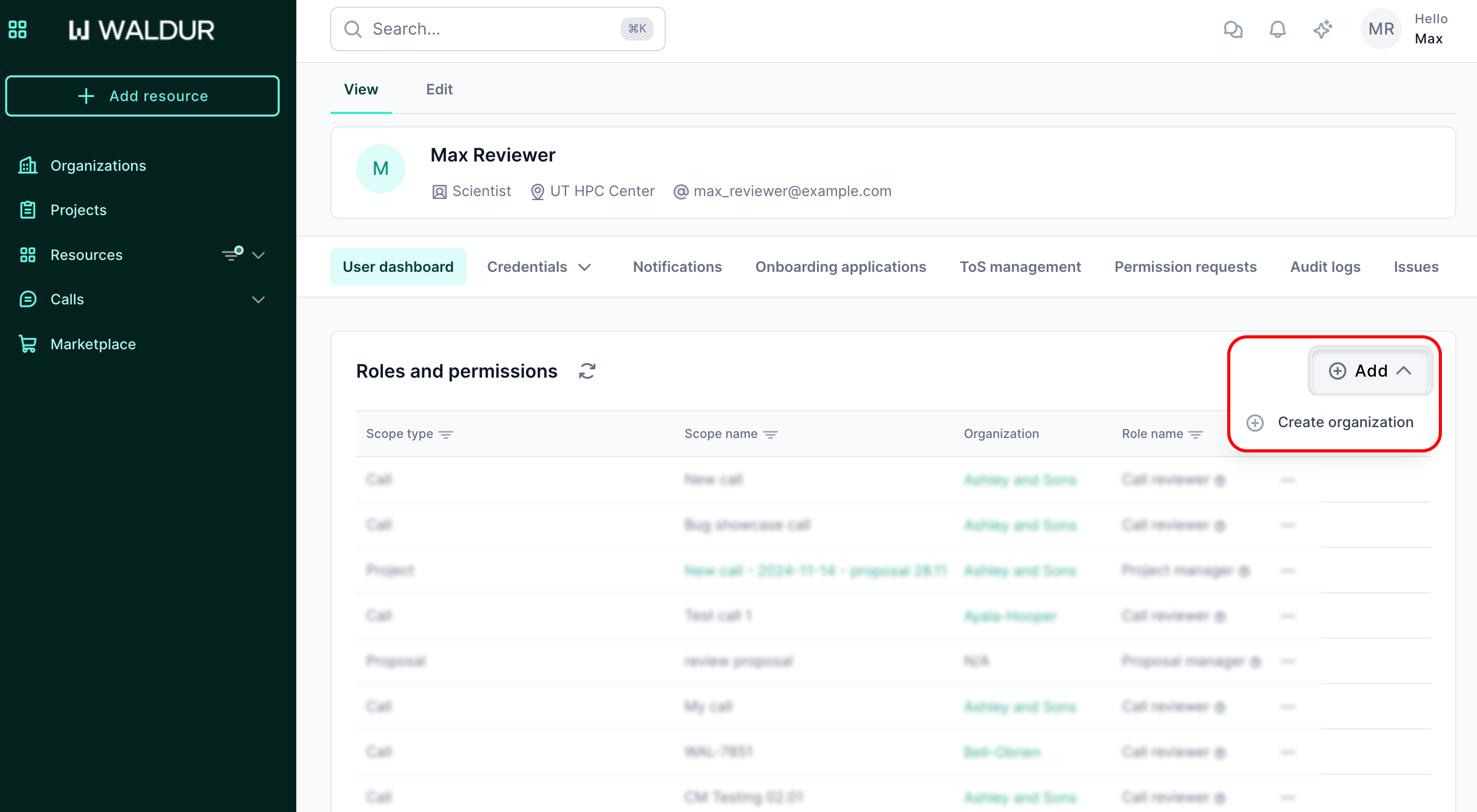Click the MR user avatar
This screenshot has width=1477, height=812.
coord(1380,29)
